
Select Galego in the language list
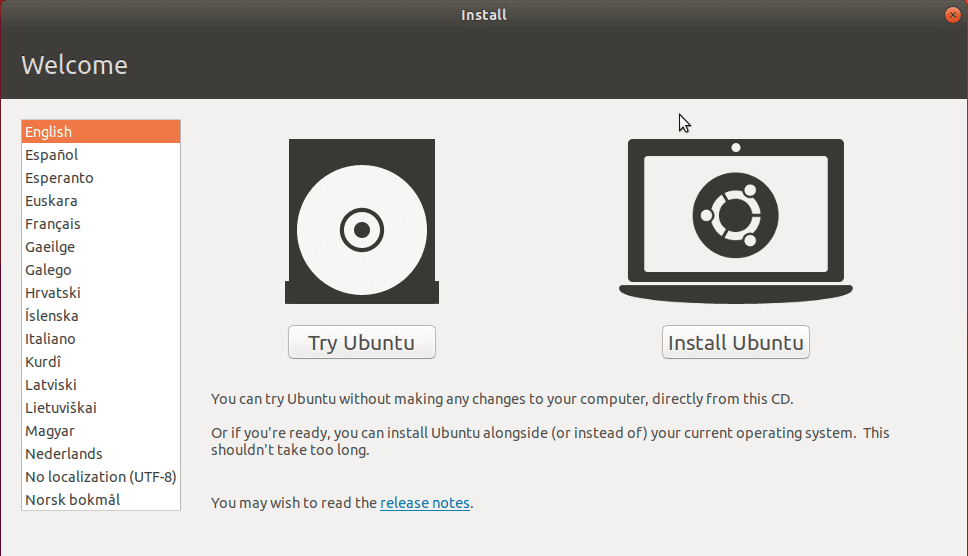pos(101,270)
